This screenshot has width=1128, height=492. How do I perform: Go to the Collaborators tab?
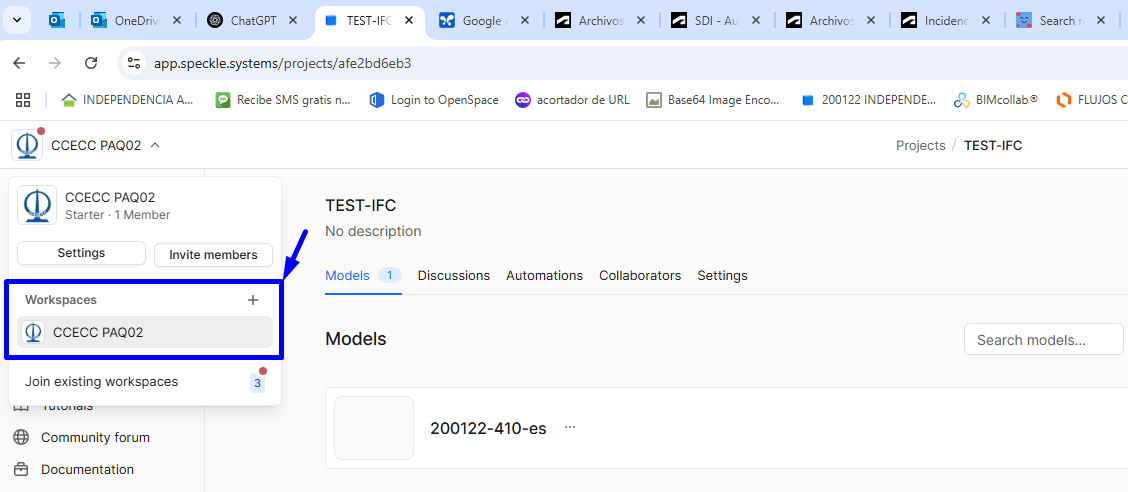tap(640, 275)
